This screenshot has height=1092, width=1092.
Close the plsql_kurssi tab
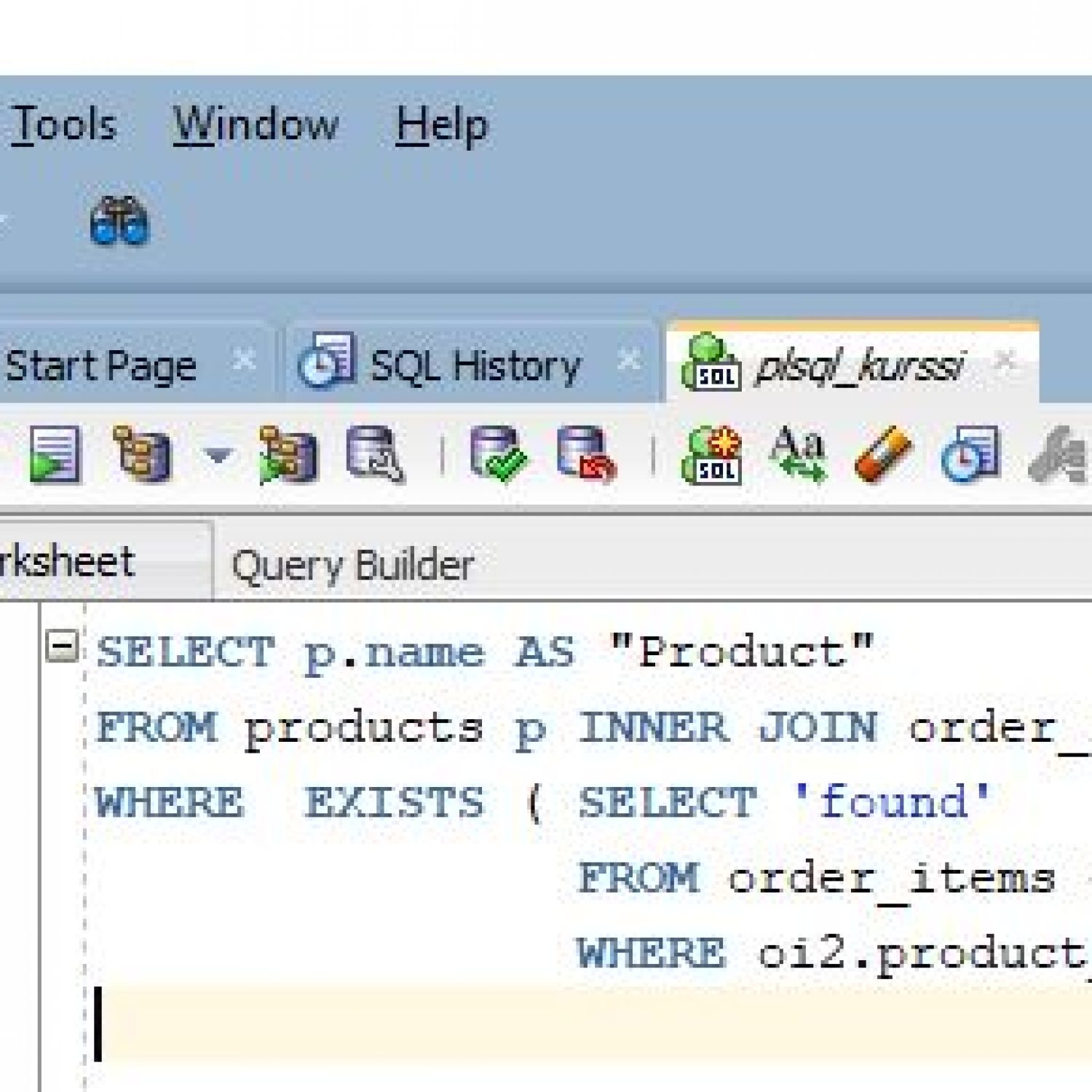pos(1004,360)
